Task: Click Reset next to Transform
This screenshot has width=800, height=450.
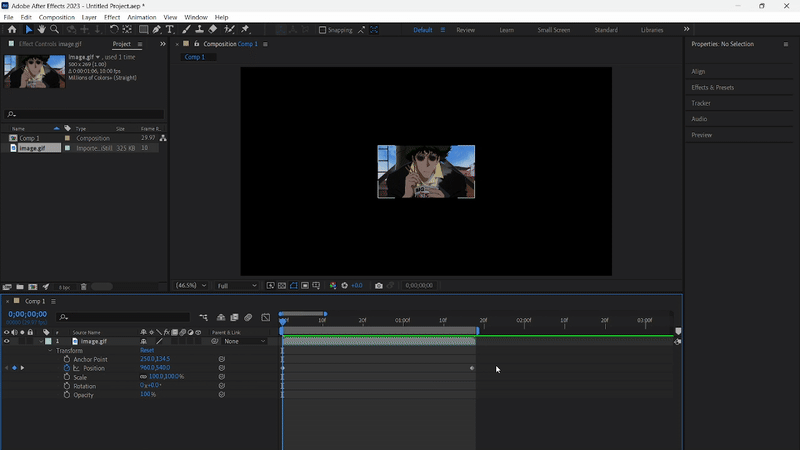Action: point(147,351)
